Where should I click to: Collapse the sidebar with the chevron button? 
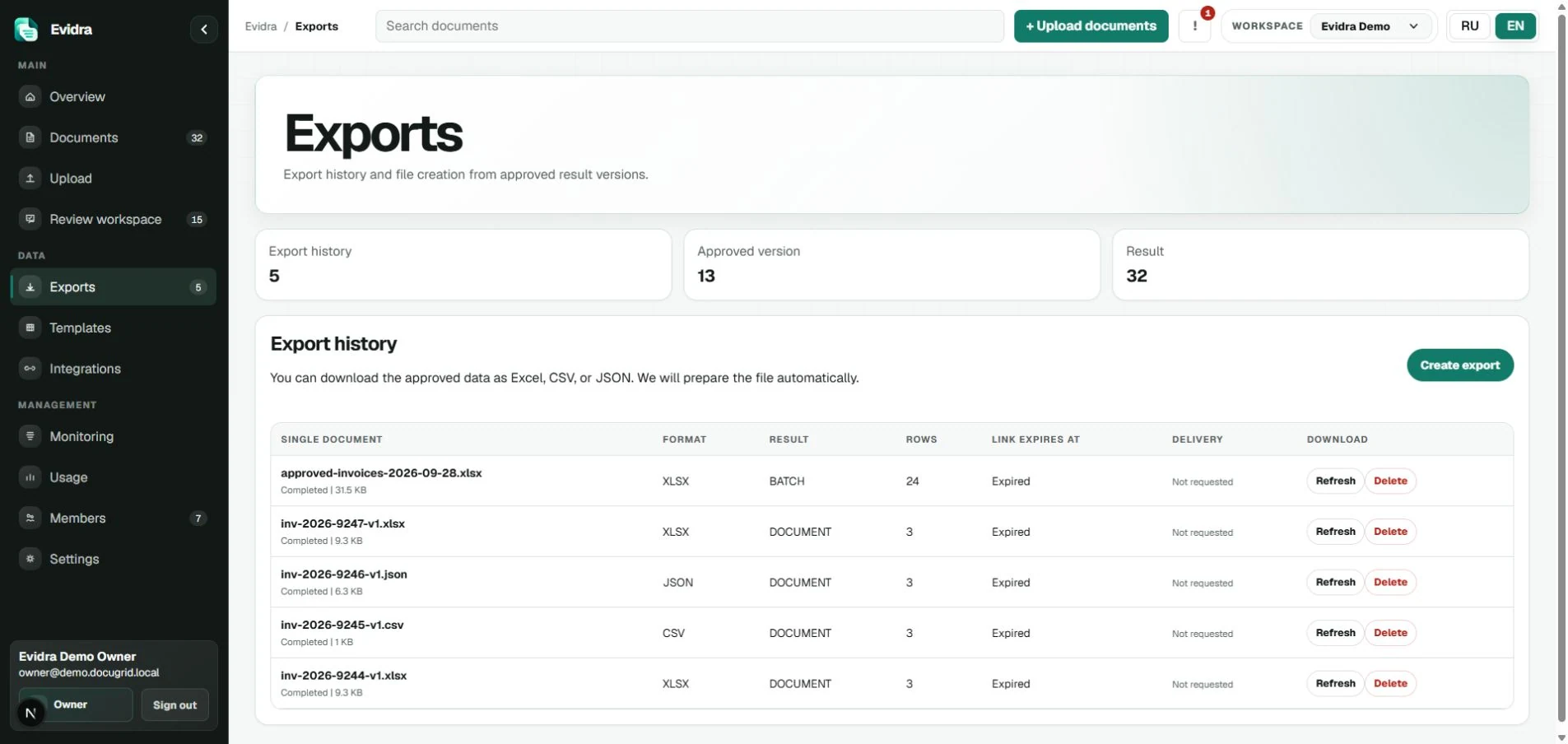pos(203,29)
